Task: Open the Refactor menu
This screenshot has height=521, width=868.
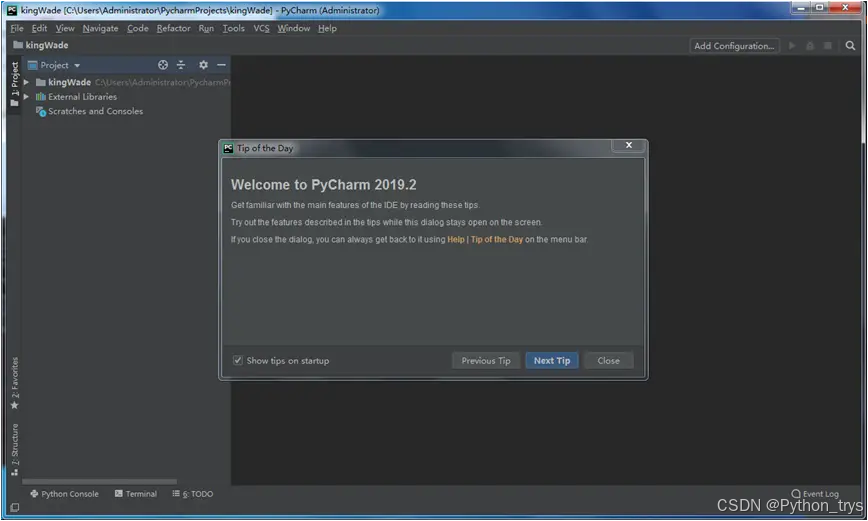Action: point(173,28)
